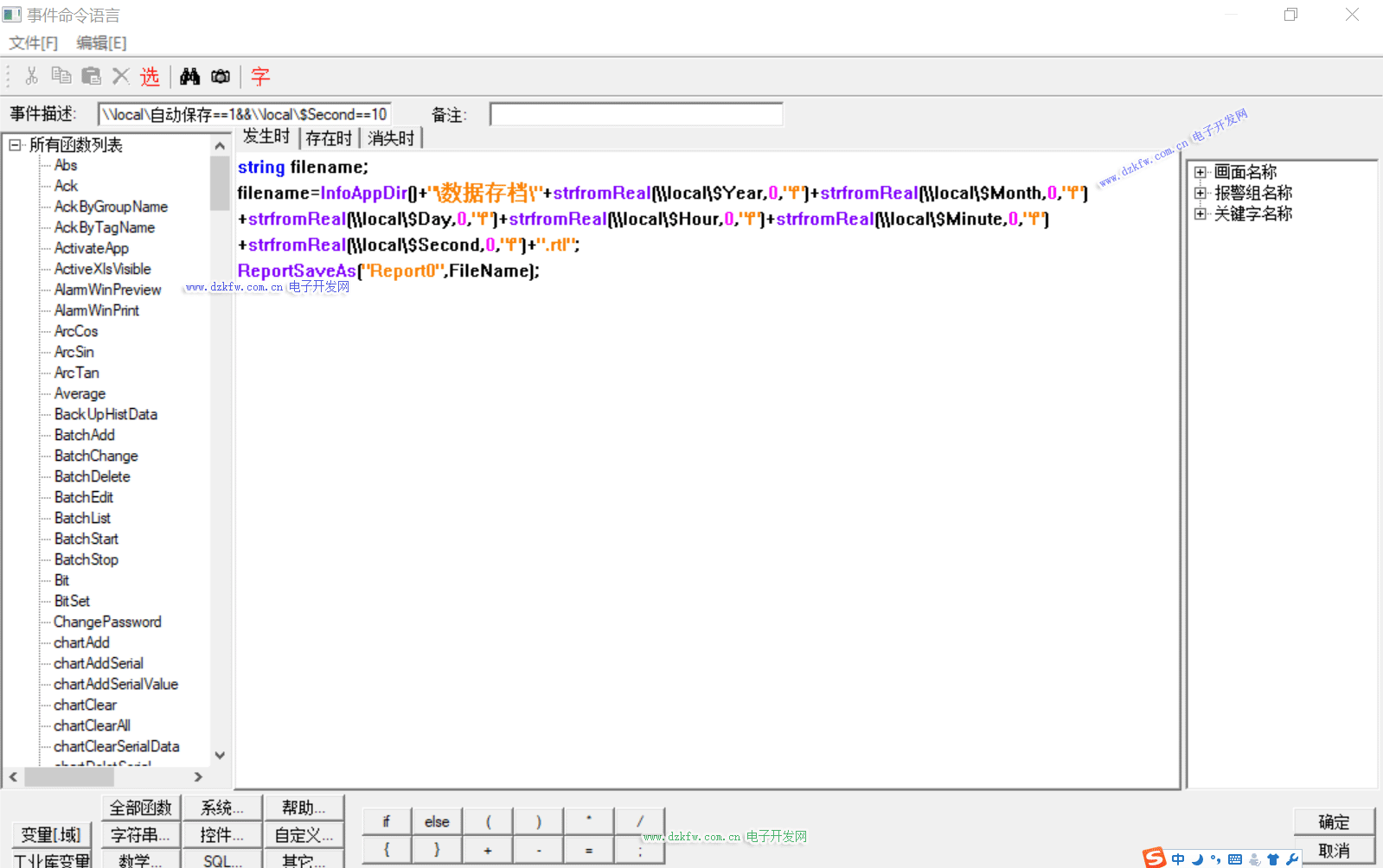Select the chartAddSerialValue function
This screenshot has height=868, width=1383.
116,684
